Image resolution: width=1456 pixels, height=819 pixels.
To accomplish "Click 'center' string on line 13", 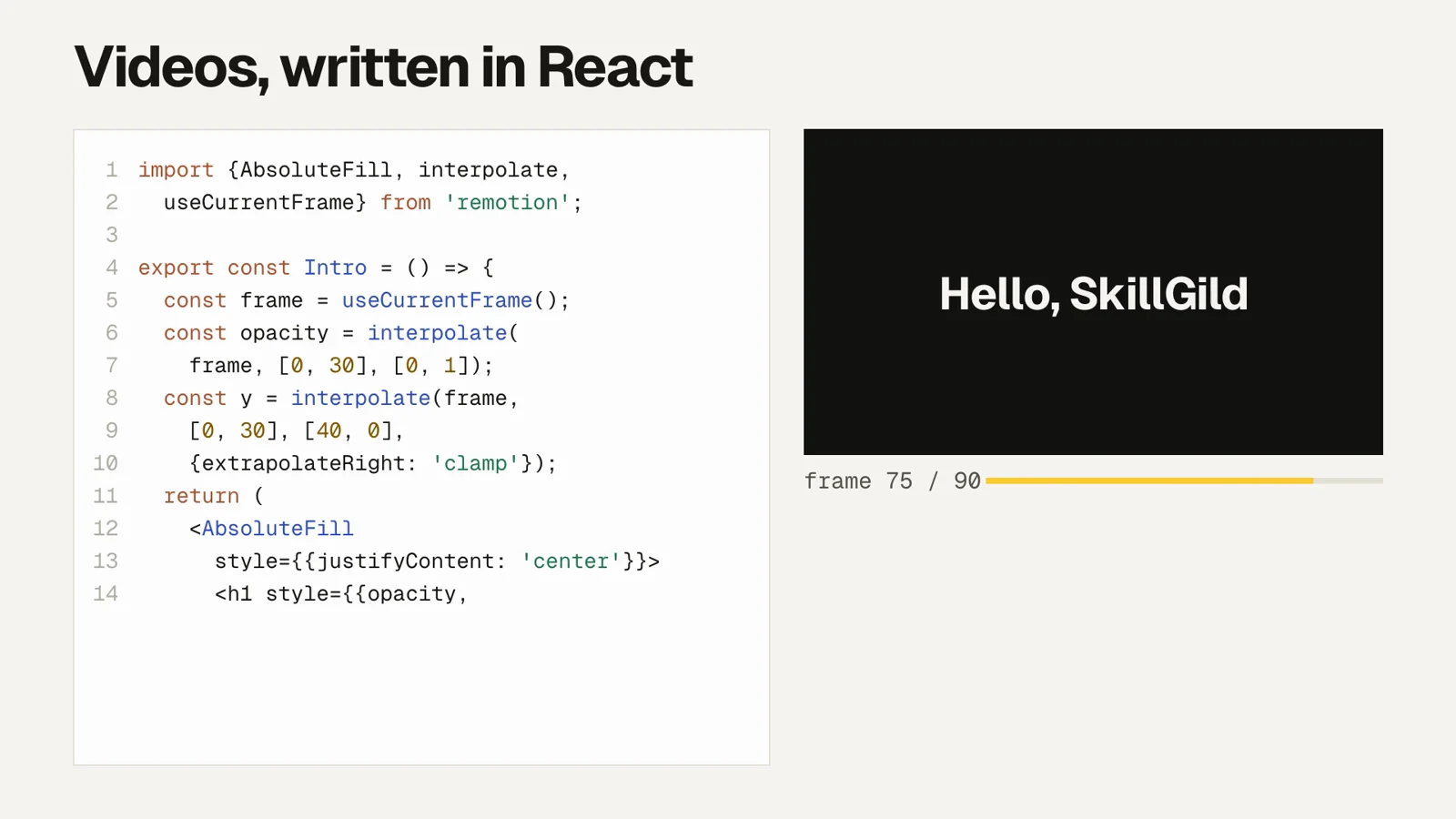I will pos(571,561).
